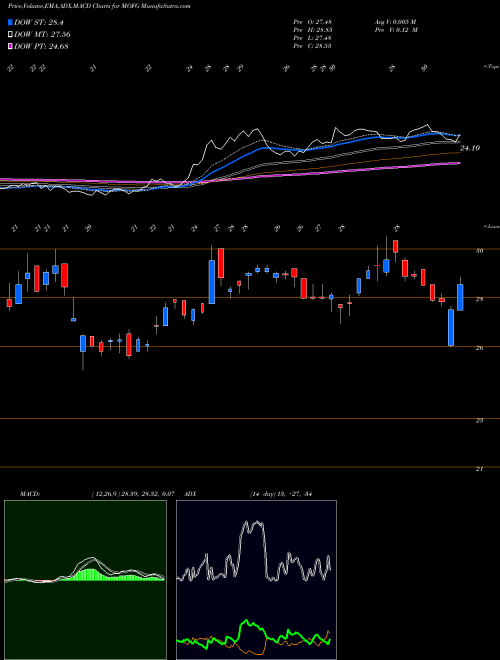
Task: Click the last blue candlestick at far right
Action: (460, 297)
